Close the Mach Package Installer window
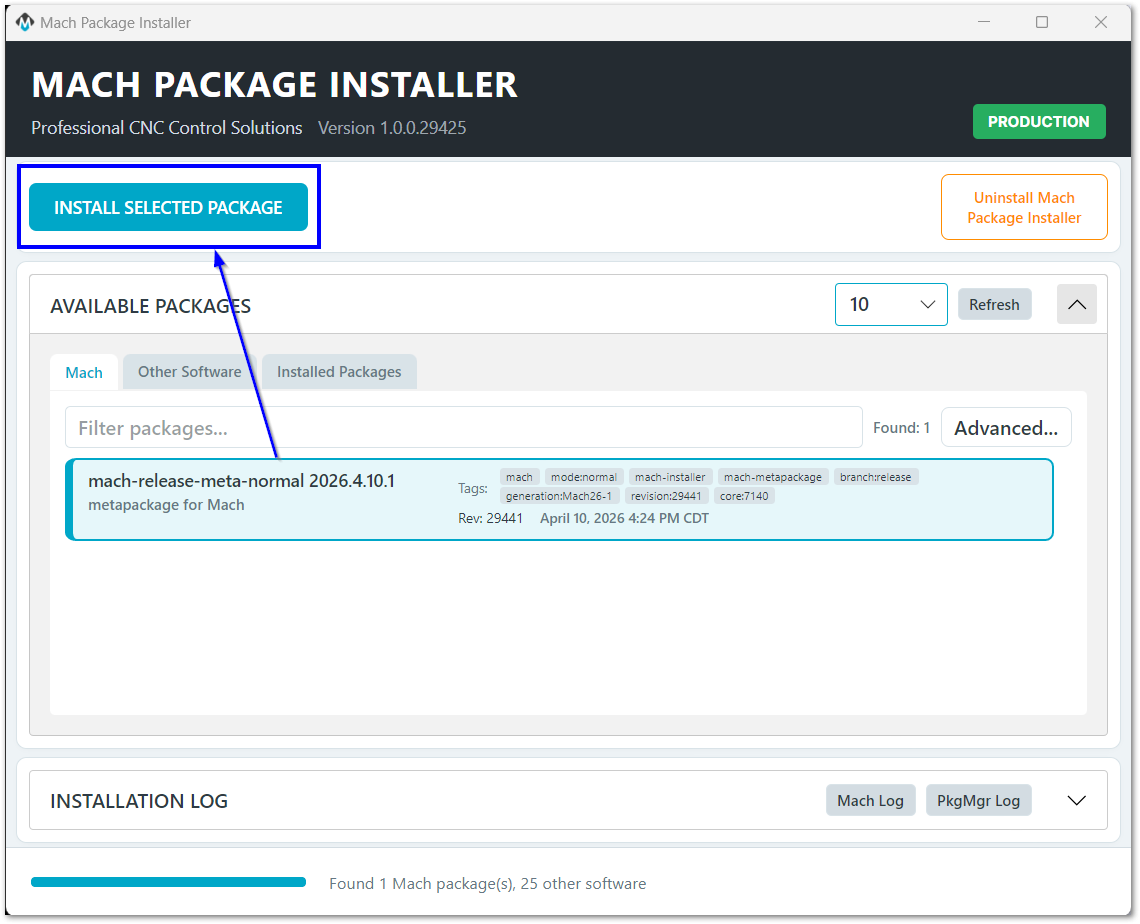Viewport: 1140px width, 924px height. (x=1101, y=23)
